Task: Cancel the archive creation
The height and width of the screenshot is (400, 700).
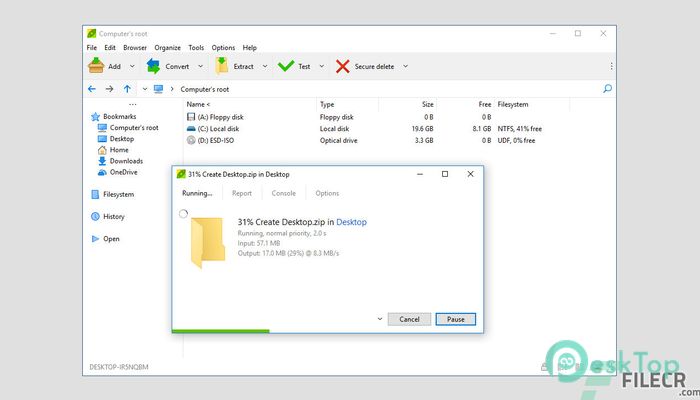Action: point(409,319)
